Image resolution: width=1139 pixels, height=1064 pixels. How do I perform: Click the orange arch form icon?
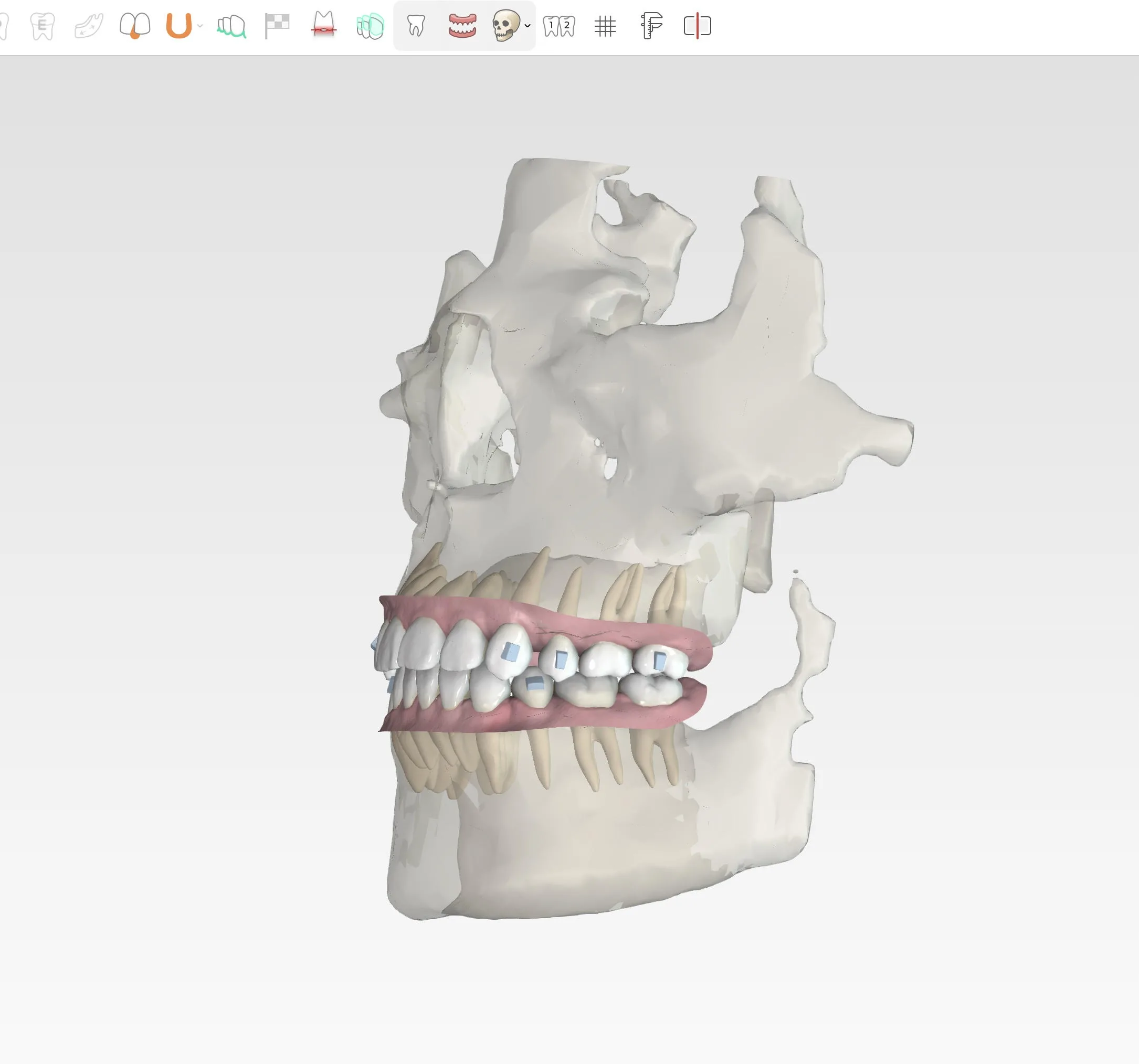(178, 26)
